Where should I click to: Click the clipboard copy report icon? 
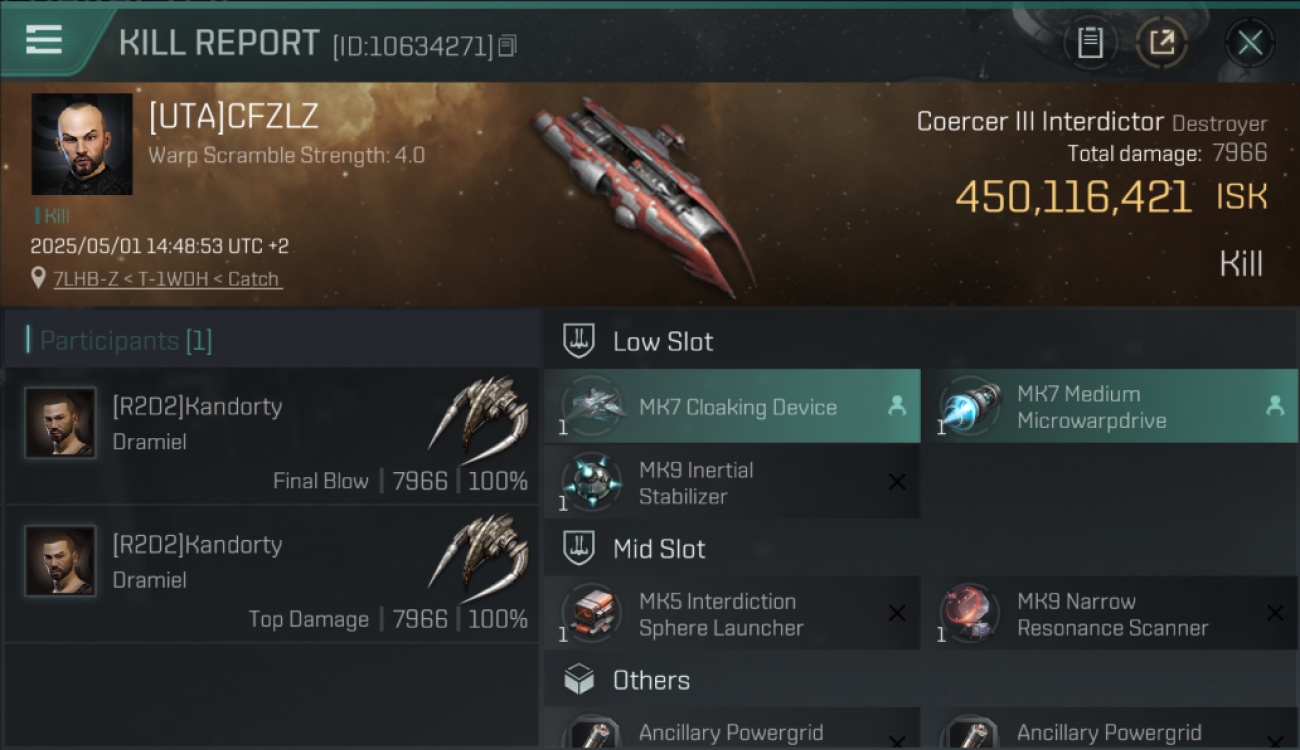point(1090,43)
